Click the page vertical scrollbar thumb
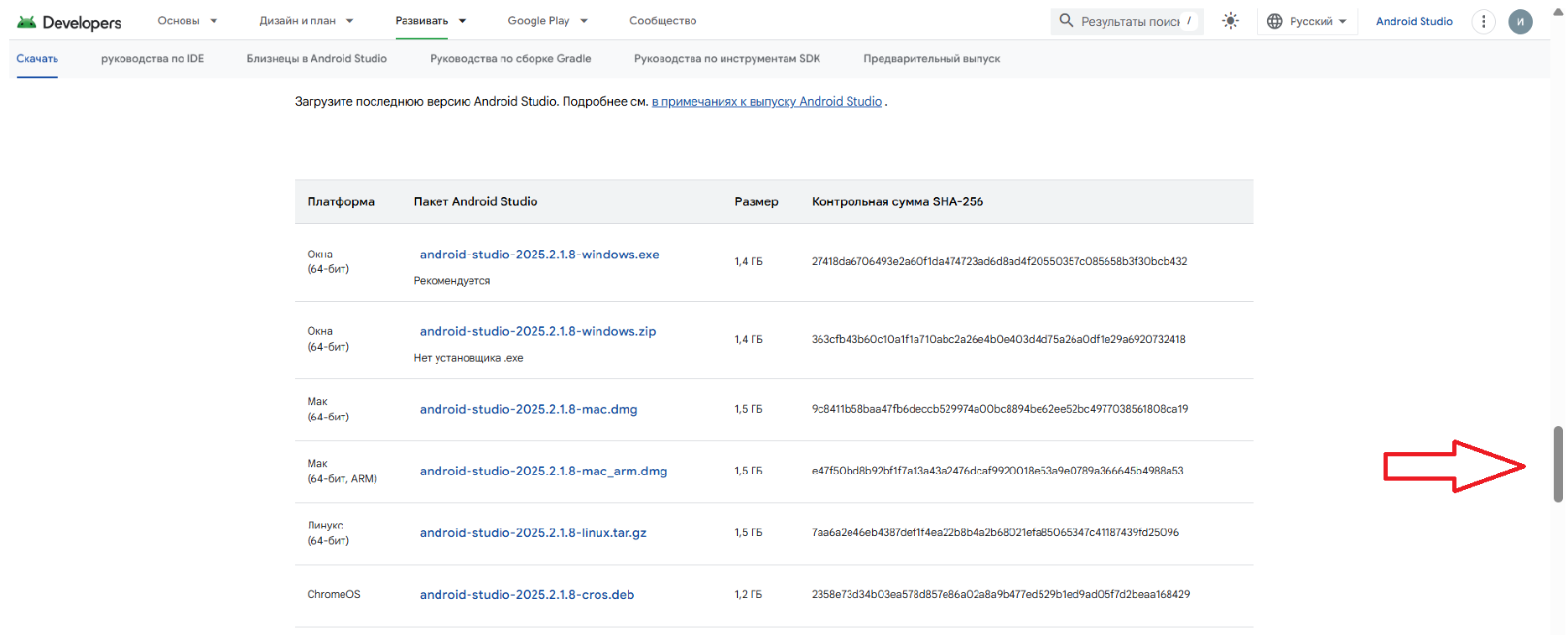 (1558, 463)
